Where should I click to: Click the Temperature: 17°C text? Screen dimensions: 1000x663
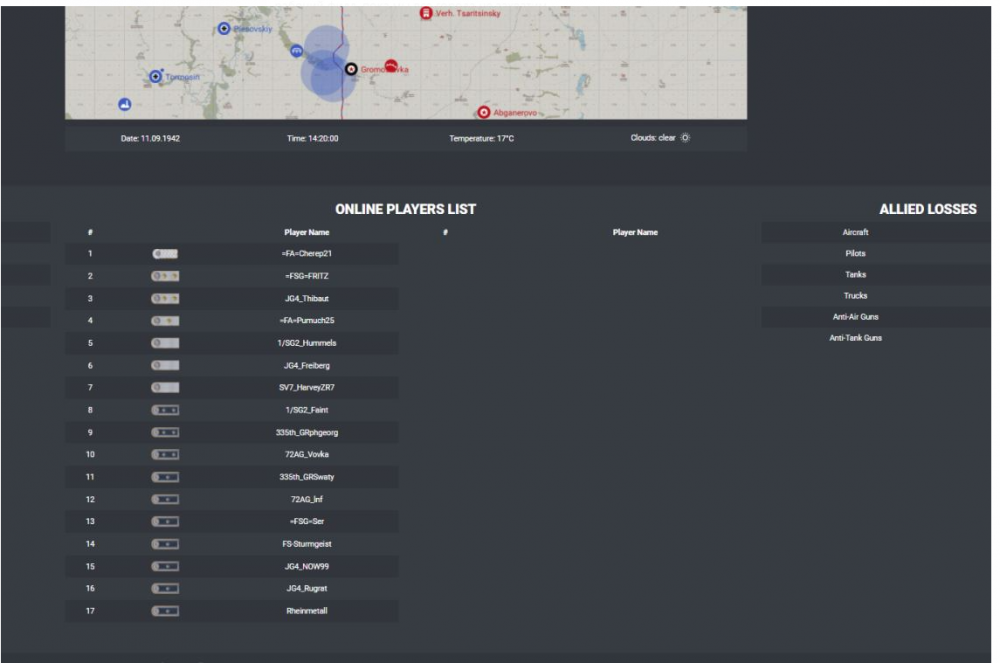[482, 138]
